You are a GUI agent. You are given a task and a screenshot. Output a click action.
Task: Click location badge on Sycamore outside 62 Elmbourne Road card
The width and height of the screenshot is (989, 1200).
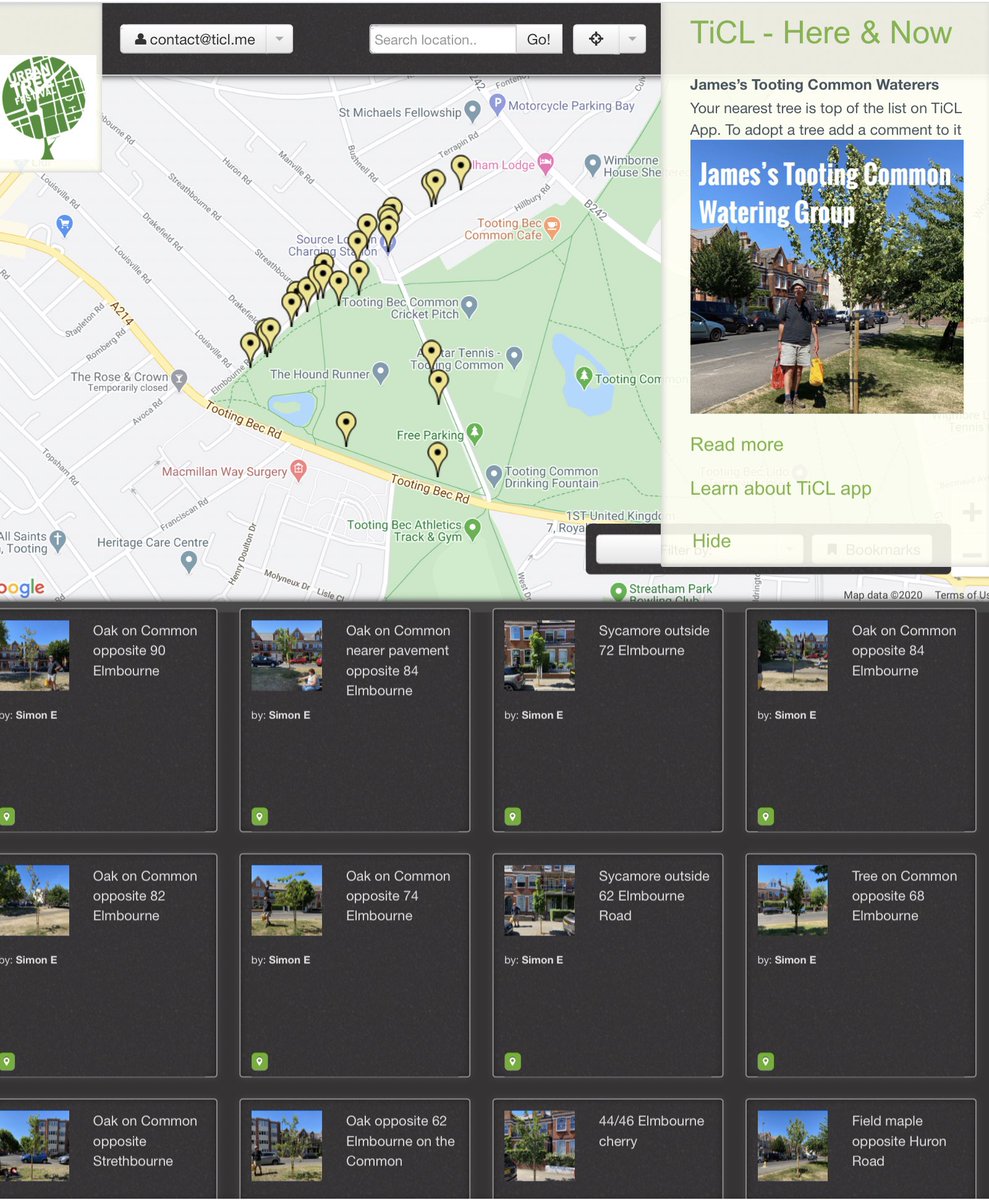click(512, 1061)
